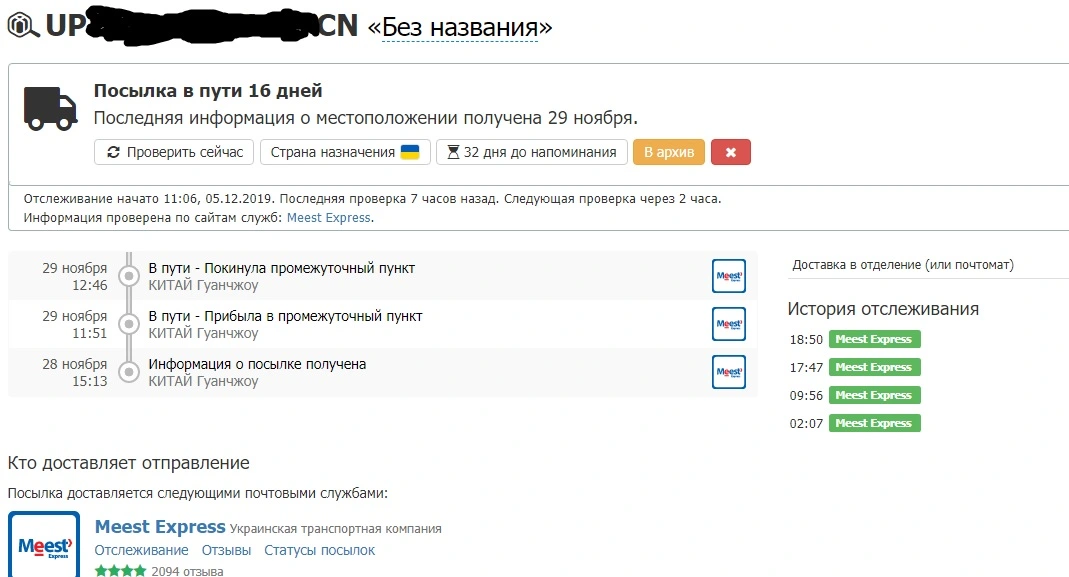Open the Отзывы reviews link
This screenshot has width=1069, height=577.
tap(226, 550)
